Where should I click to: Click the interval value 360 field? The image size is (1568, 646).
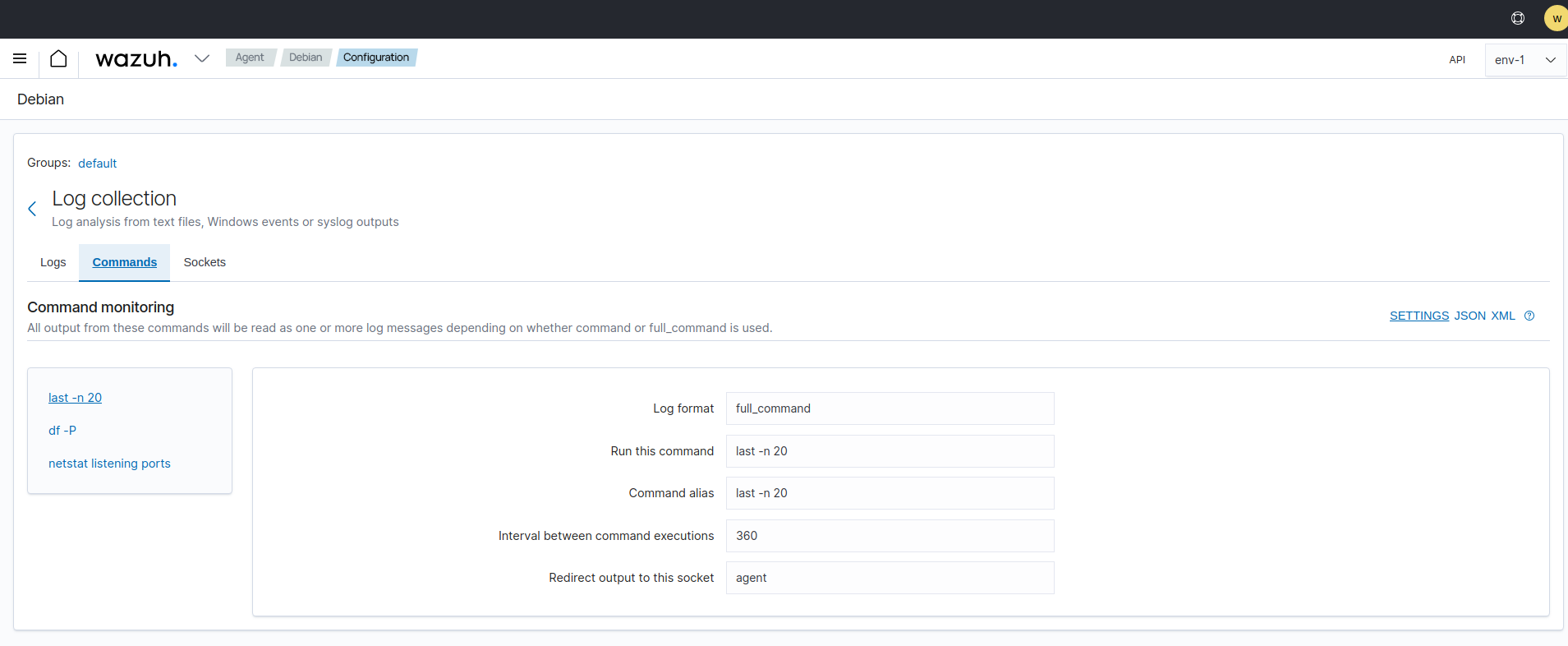click(890, 536)
